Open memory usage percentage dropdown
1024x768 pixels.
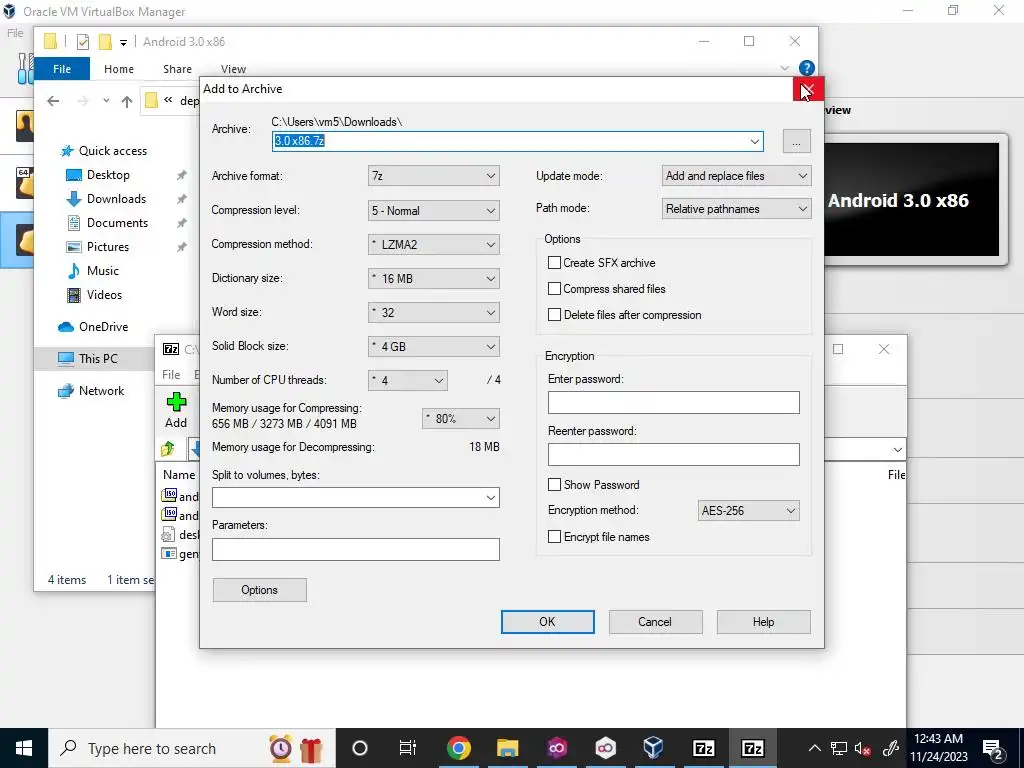coord(460,419)
